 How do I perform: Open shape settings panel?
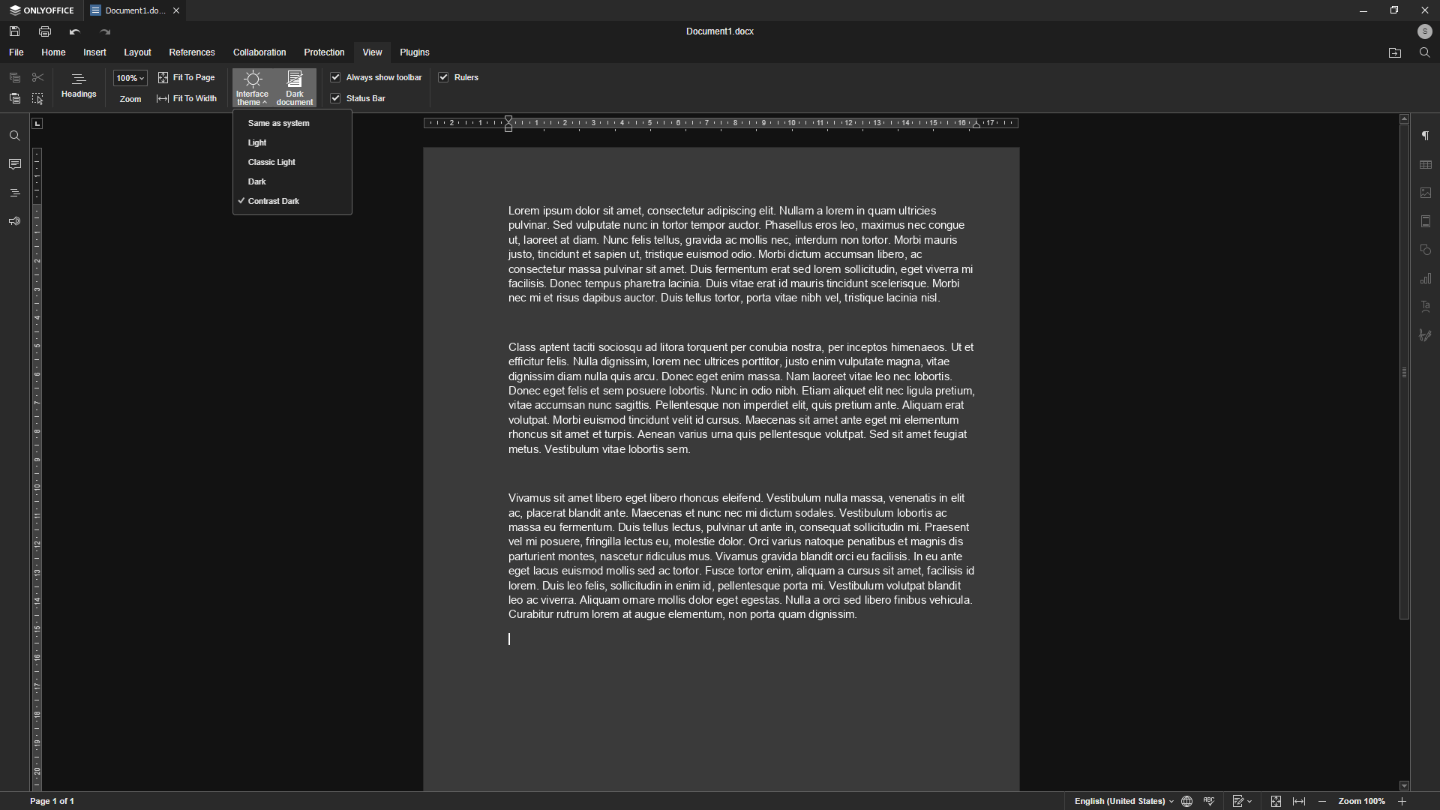point(1425,249)
